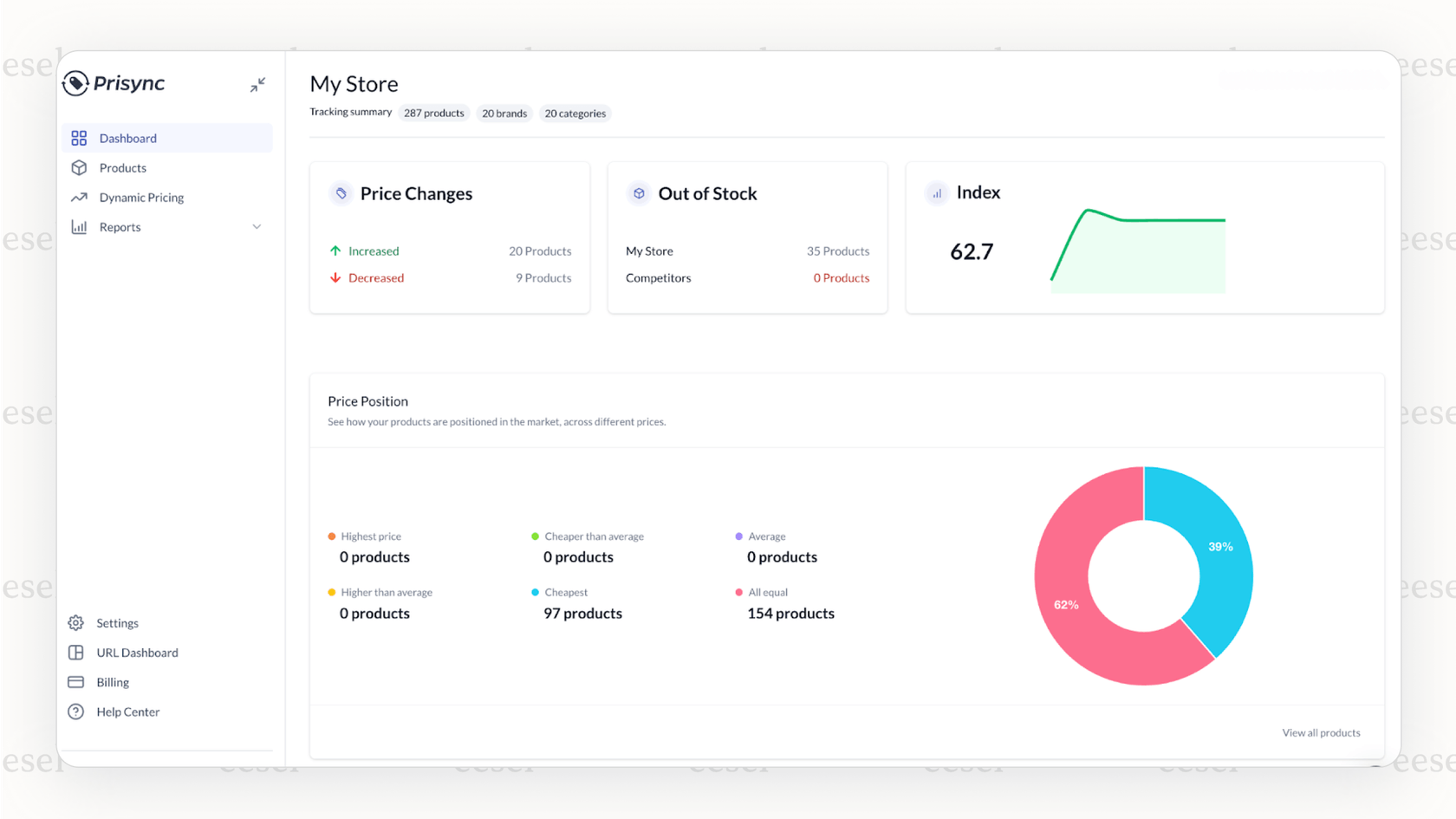Screen dimensions: 1456x819
Task: Select the 287 products summary pill
Action: (433, 113)
